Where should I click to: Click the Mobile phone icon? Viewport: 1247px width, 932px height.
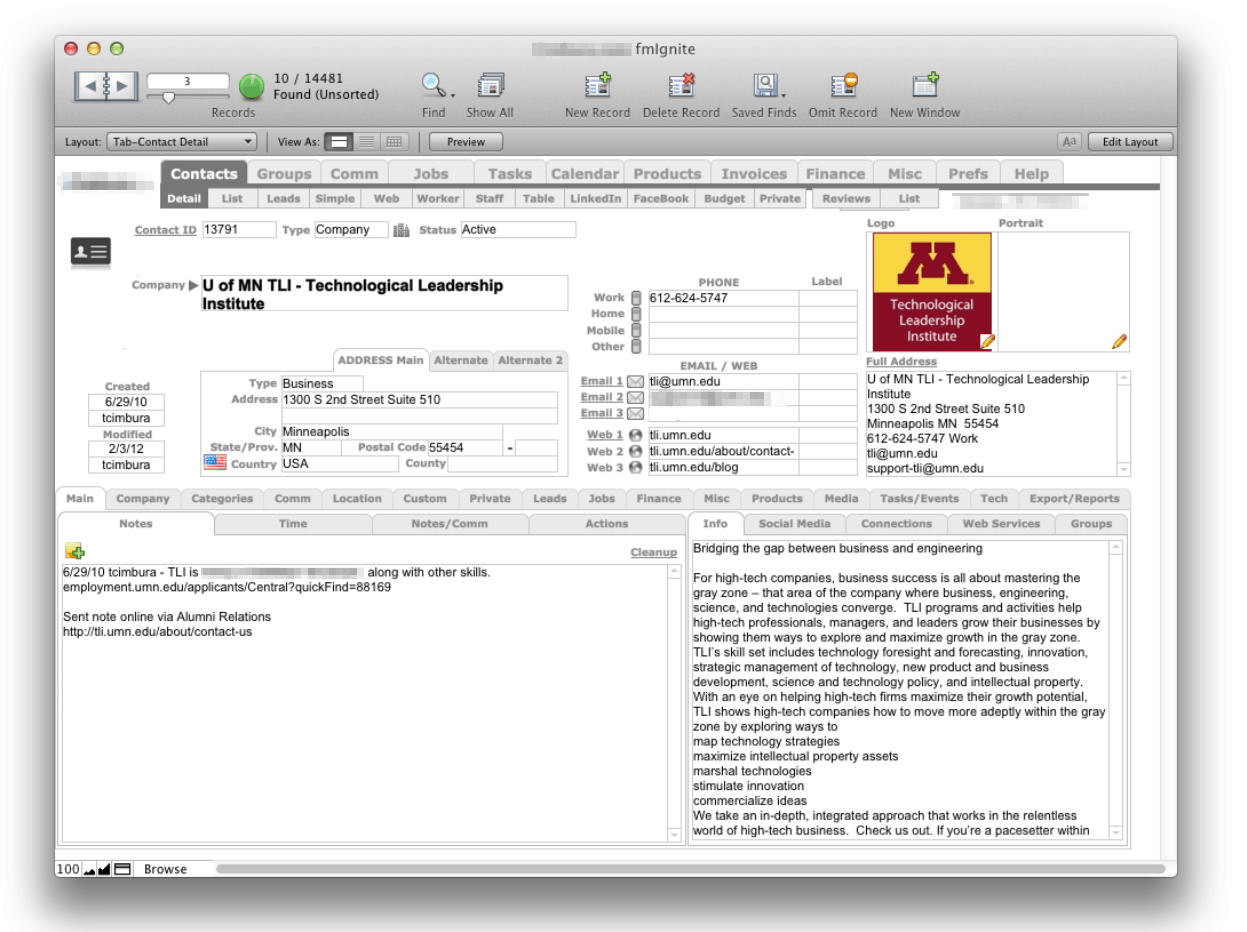[x=635, y=330]
